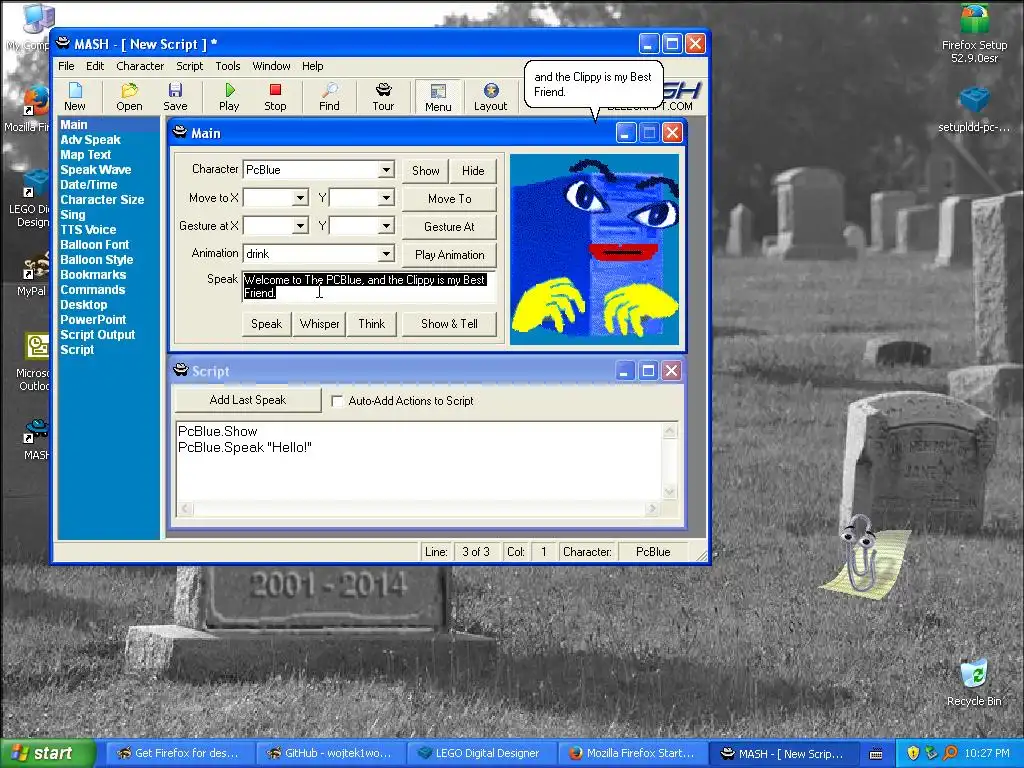Enable Auto-Add Actions to Script checkbox
This screenshot has width=1024, height=768.
tap(338, 401)
